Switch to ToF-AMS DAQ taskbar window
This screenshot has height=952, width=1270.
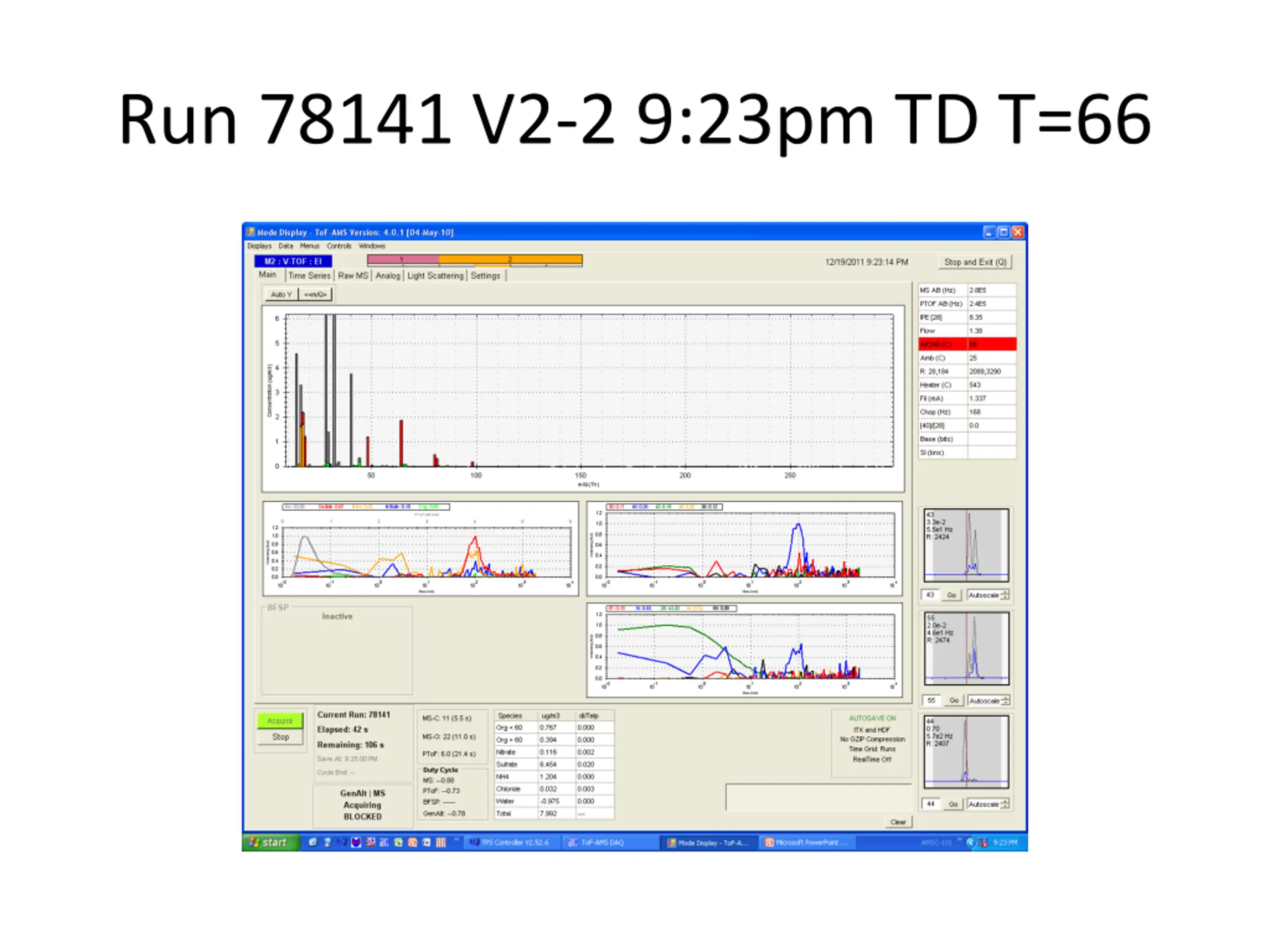click(x=610, y=842)
